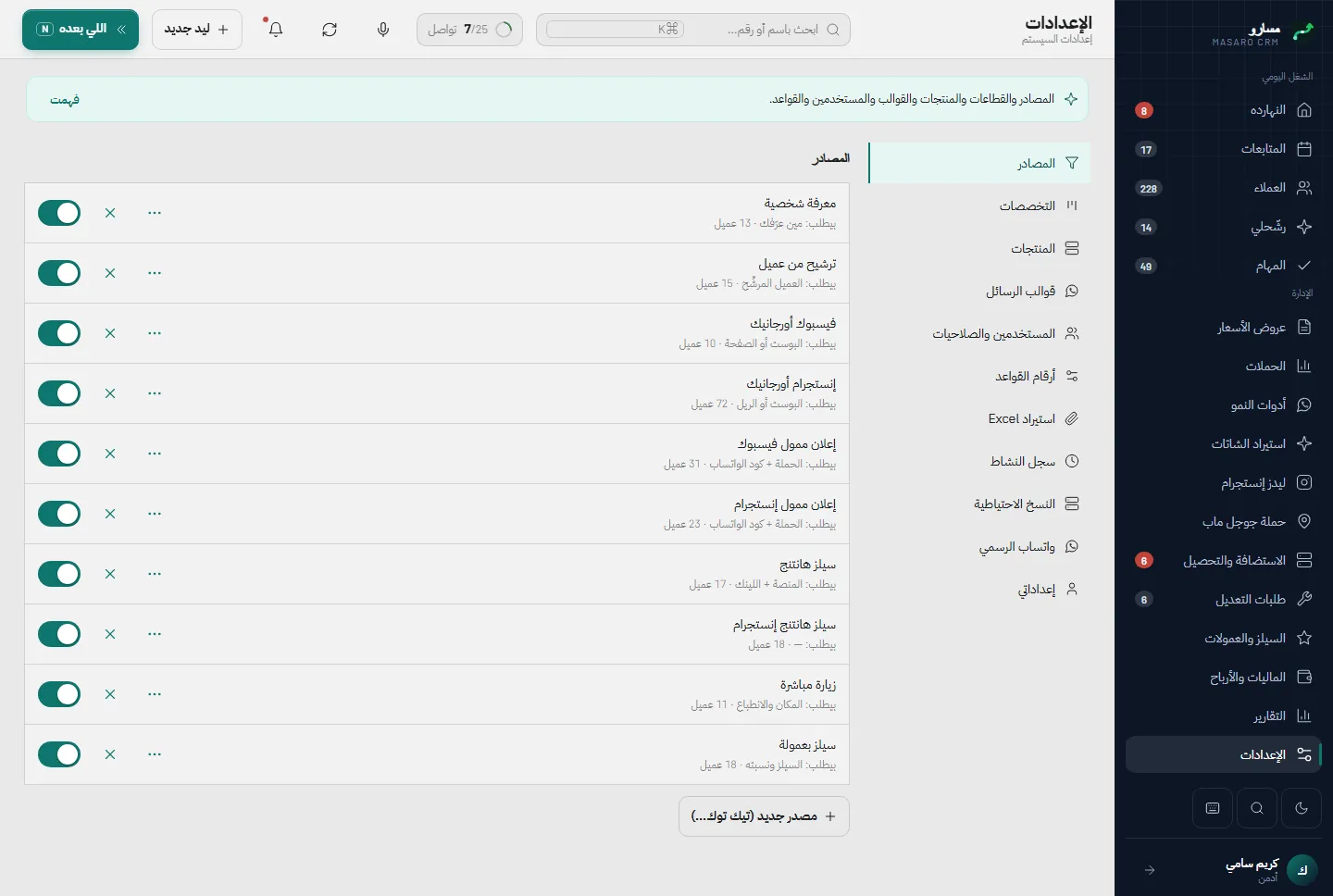Screen dimensions: 1333x896
Task: Click the refresh icon in top bar
Action: pyautogui.click(x=330, y=30)
